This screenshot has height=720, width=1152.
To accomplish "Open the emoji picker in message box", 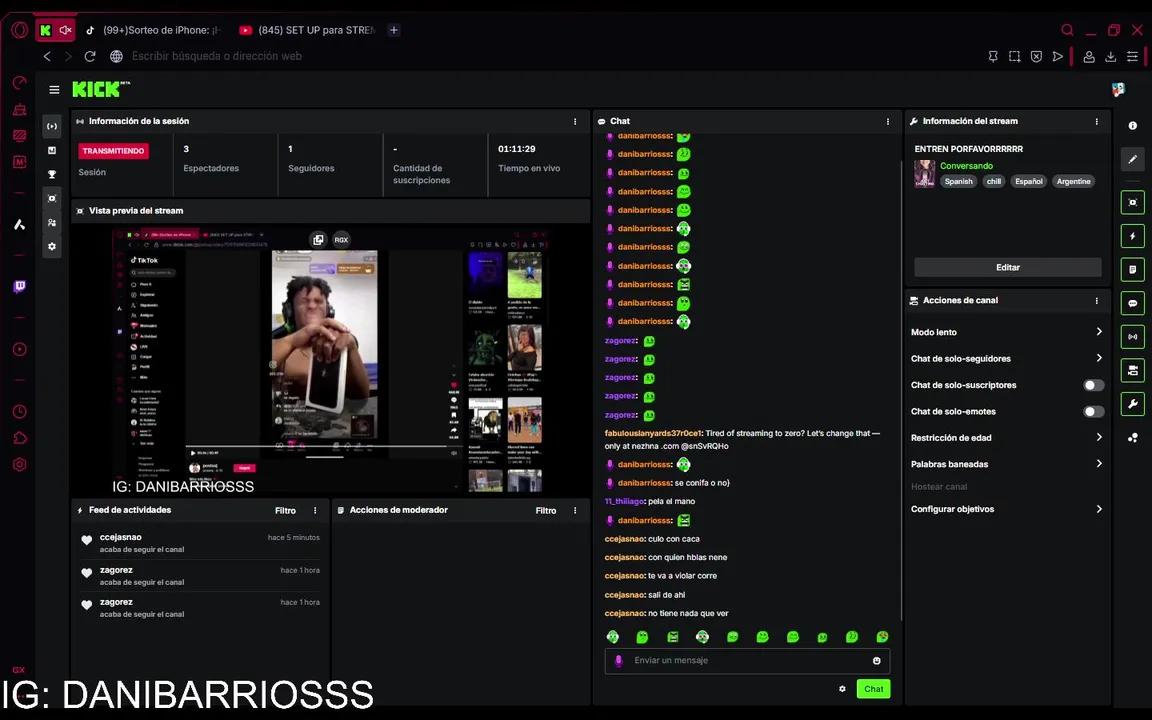I will click(876, 660).
